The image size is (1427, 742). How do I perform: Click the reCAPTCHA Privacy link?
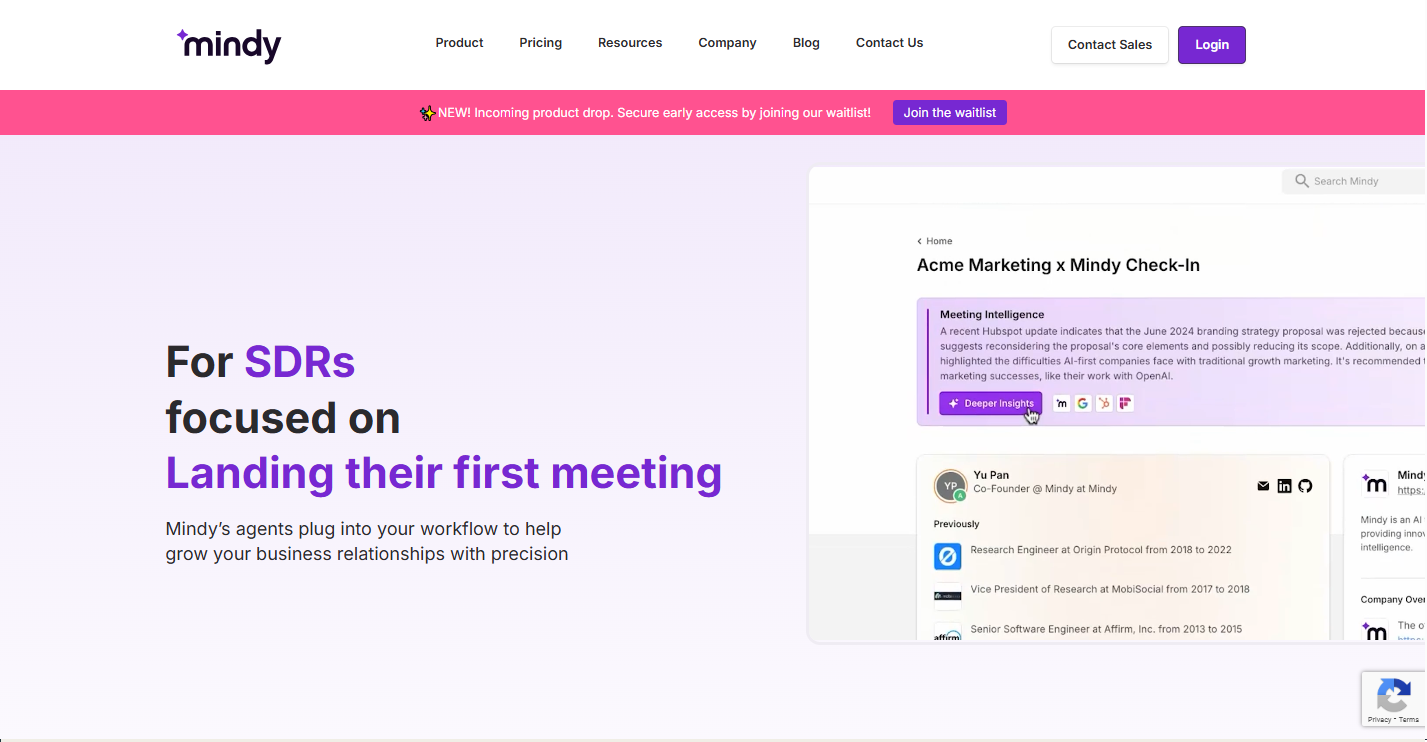1379,720
